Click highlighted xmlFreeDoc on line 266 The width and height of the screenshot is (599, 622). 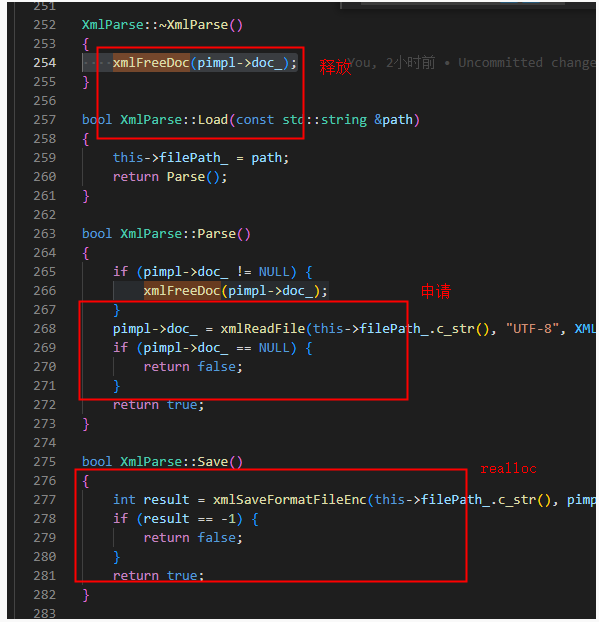(182, 291)
